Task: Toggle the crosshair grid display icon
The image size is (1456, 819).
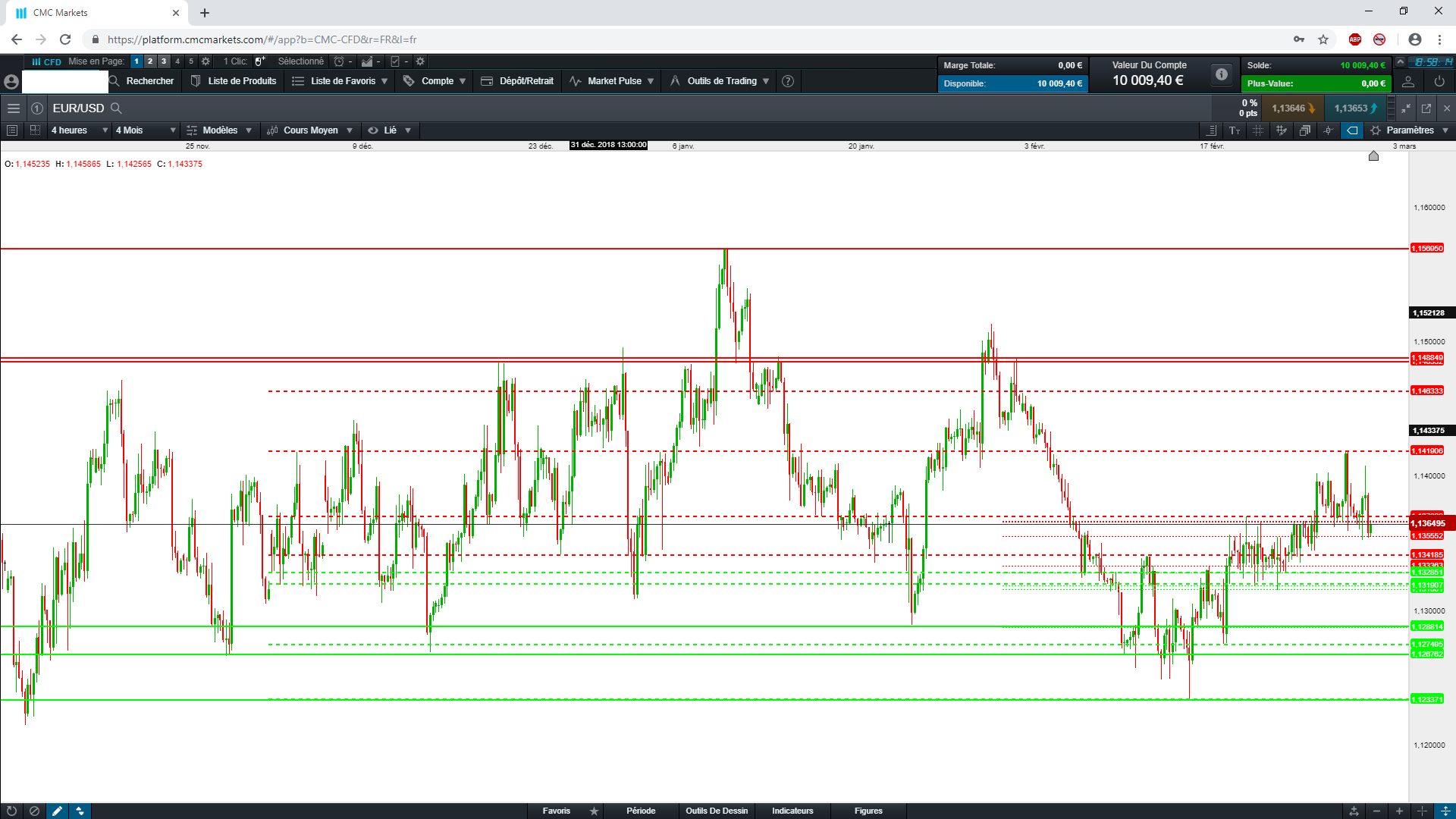Action: [x=1258, y=130]
